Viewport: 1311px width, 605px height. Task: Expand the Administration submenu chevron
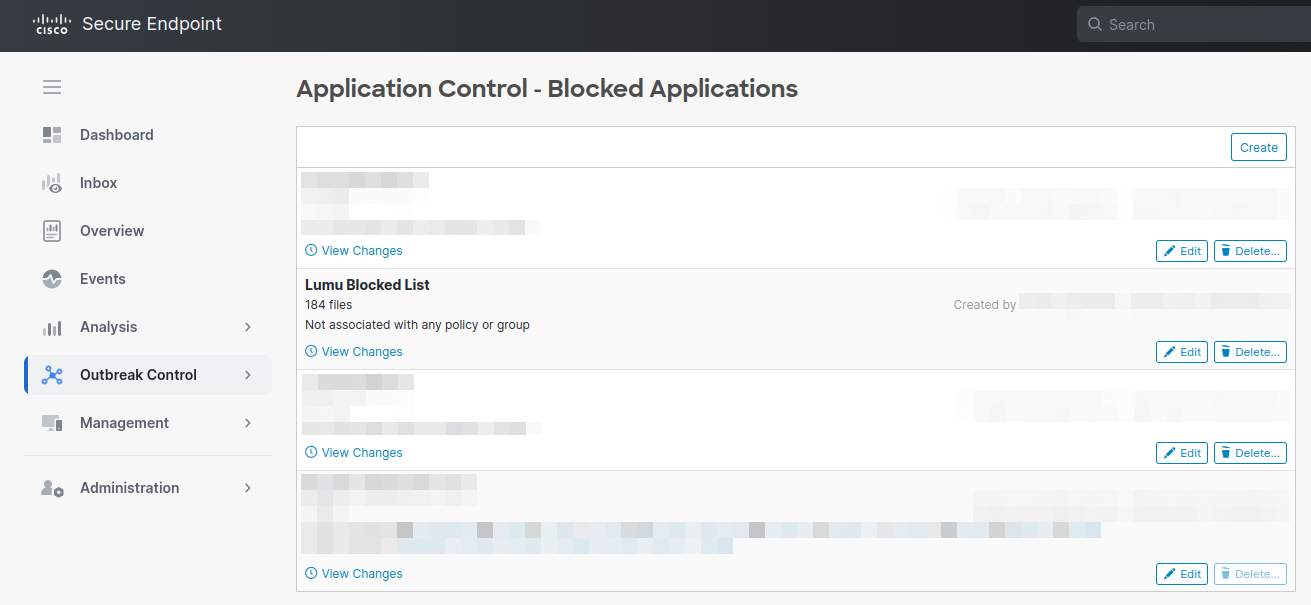pos(248,488)
